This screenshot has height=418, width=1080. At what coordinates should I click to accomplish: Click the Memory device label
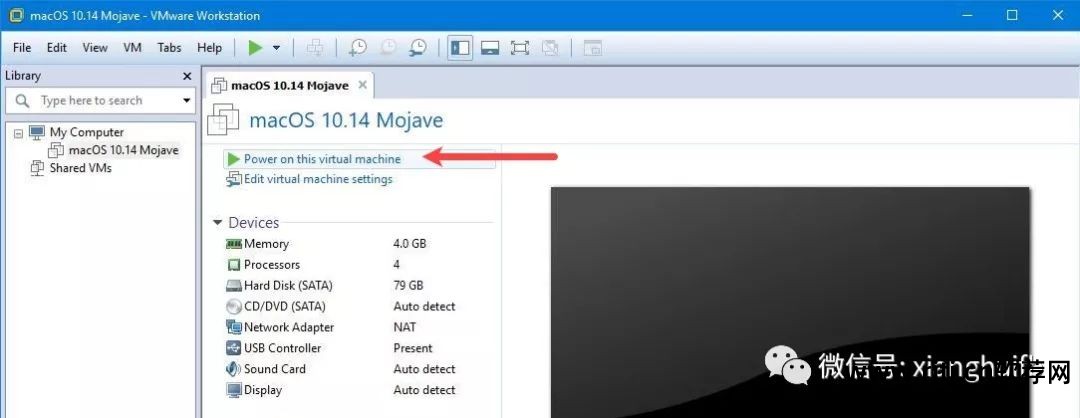click(x=267, y=244)
